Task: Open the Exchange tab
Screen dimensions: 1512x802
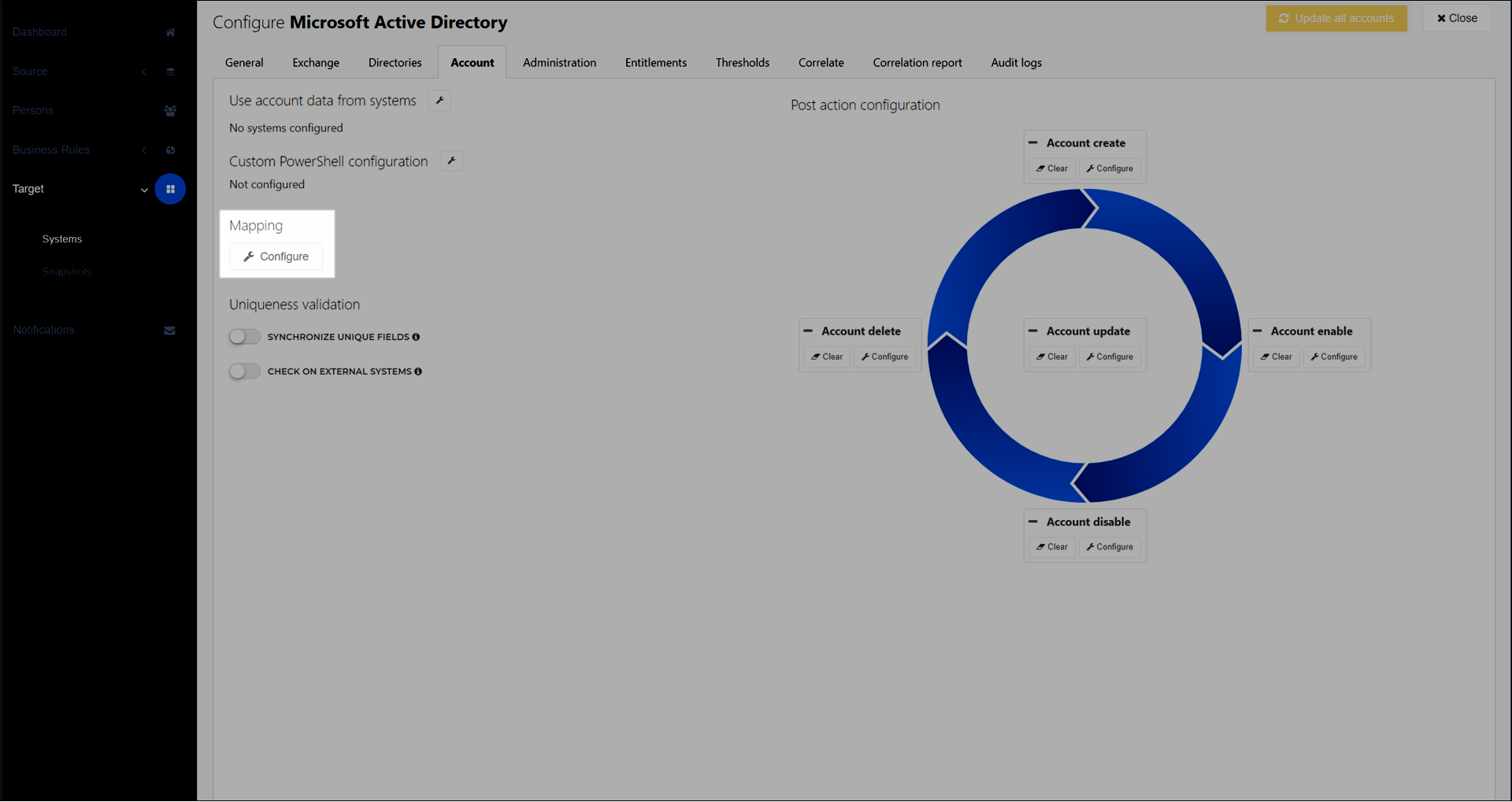Action: coord(316,63)
